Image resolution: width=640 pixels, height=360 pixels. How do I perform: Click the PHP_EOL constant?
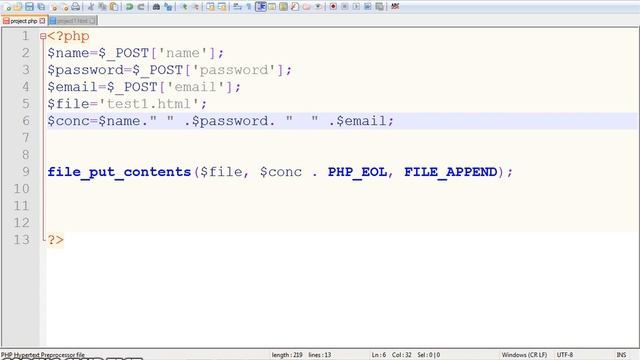[x=358, y=172]
